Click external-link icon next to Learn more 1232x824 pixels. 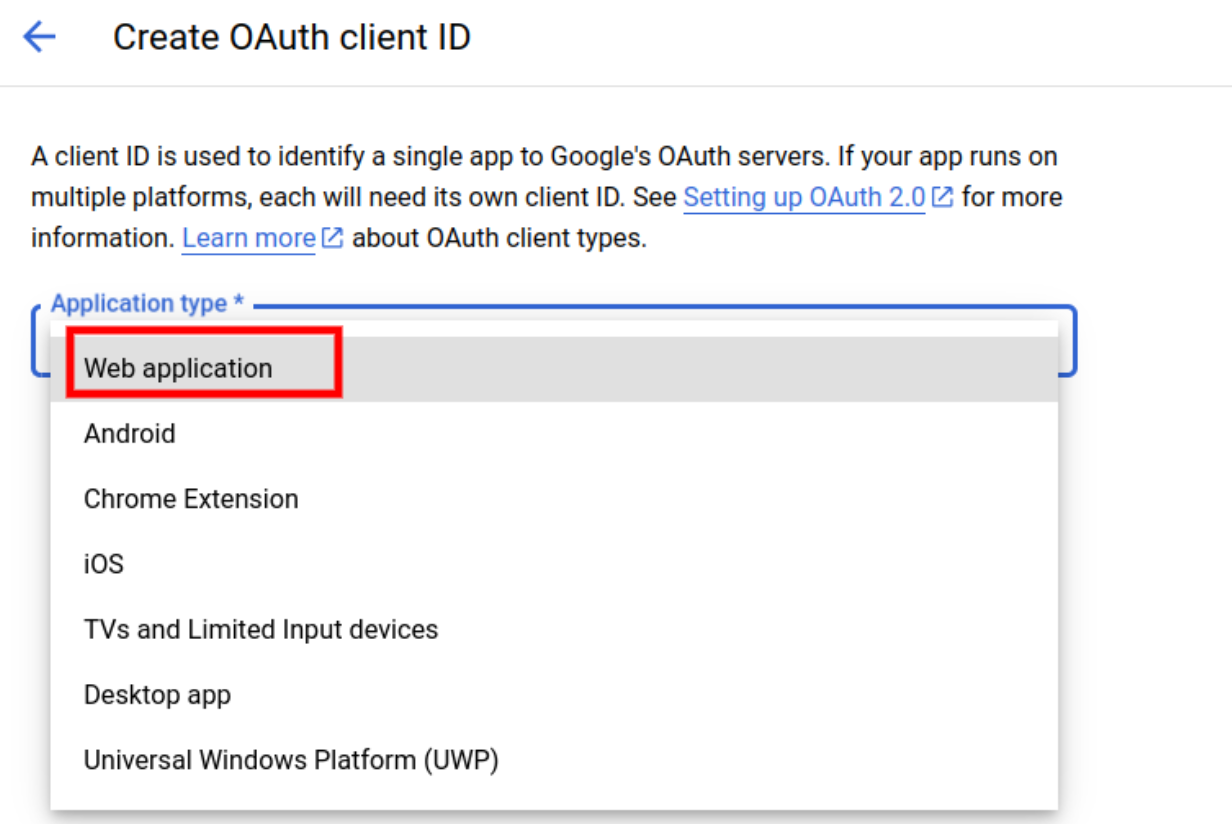(332, 239)
